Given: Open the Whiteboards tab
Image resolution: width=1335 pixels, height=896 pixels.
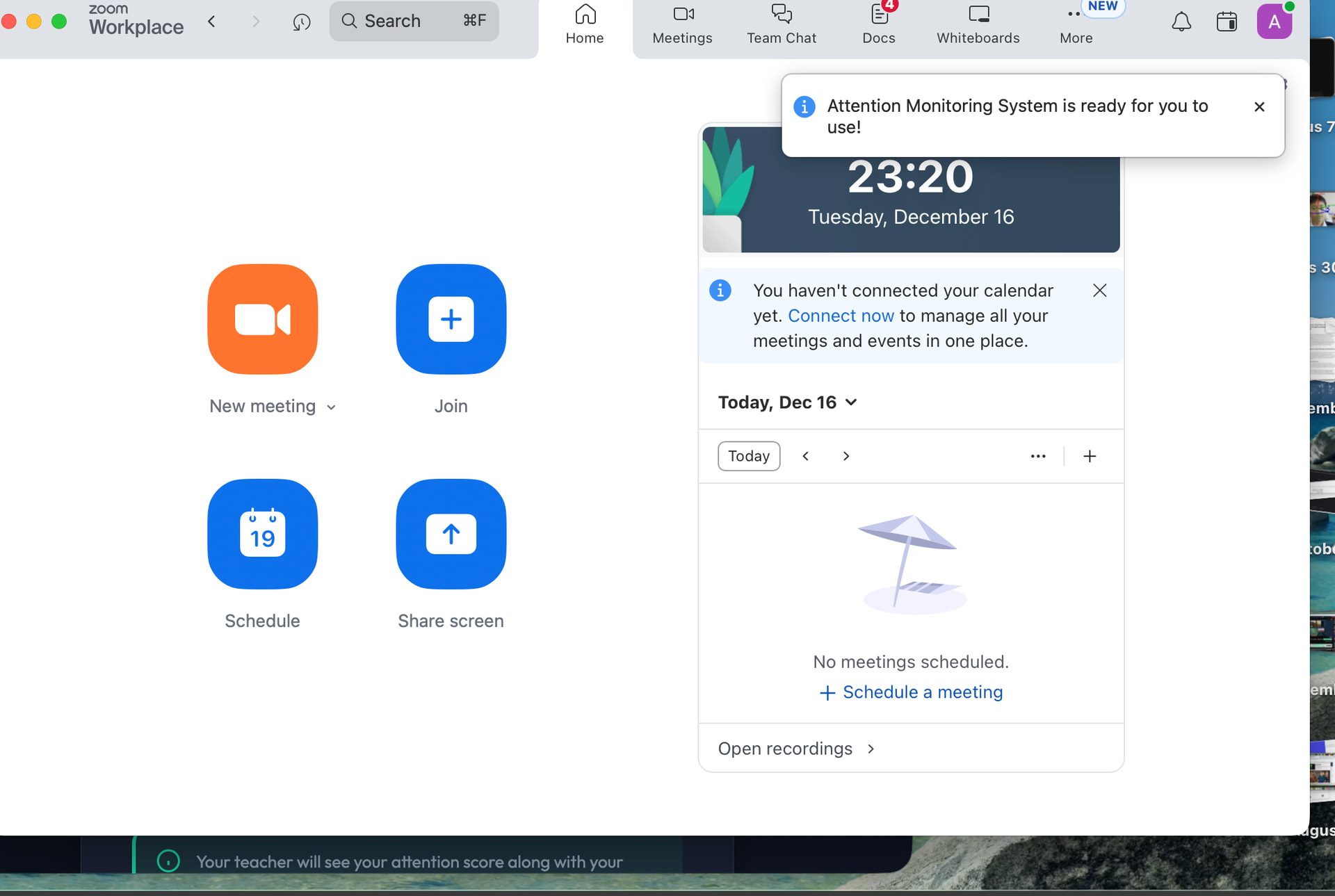Looking at the screenshot, I should click(978, 25).
